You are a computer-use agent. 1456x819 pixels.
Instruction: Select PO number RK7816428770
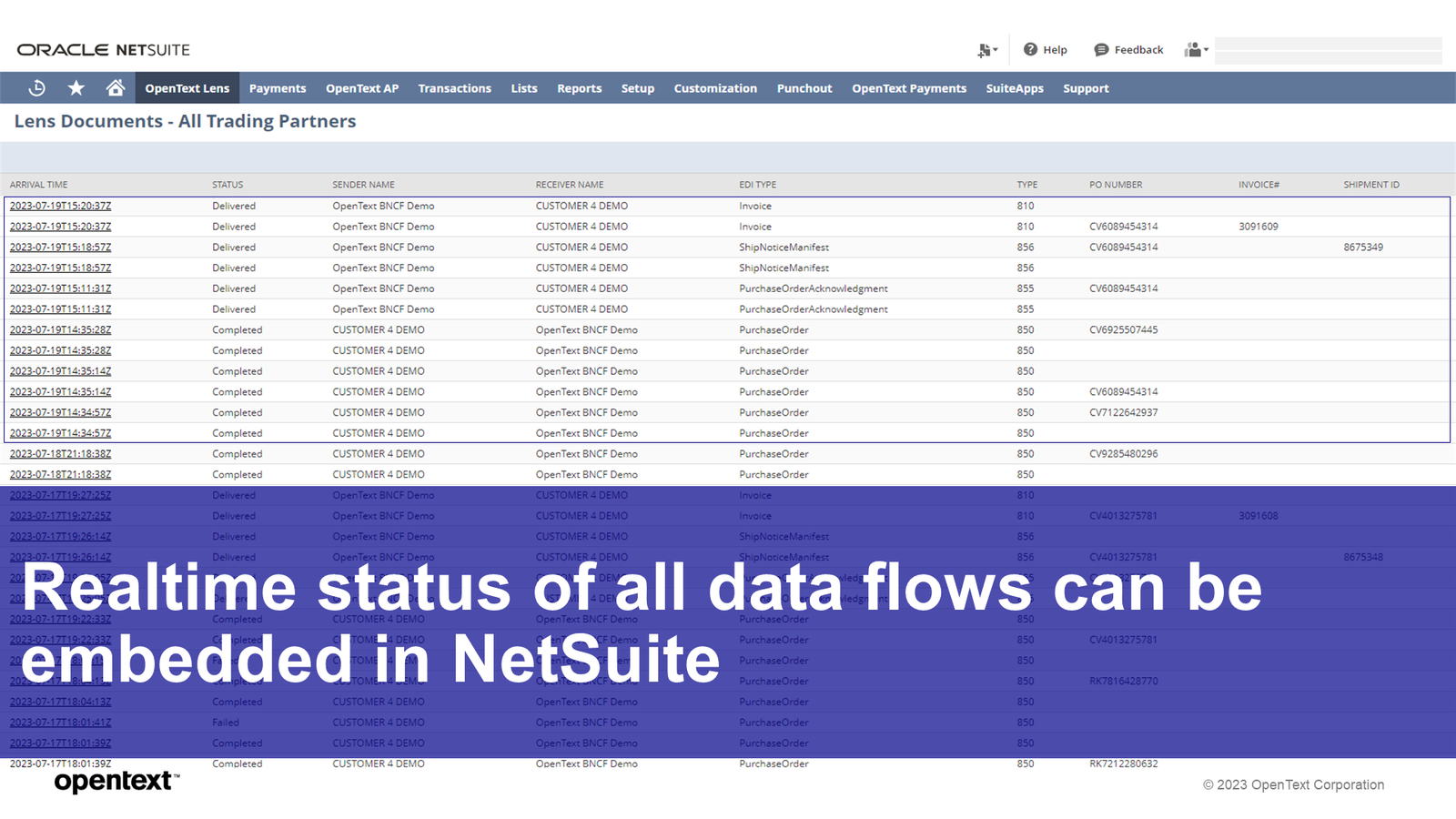(1124, 682)
